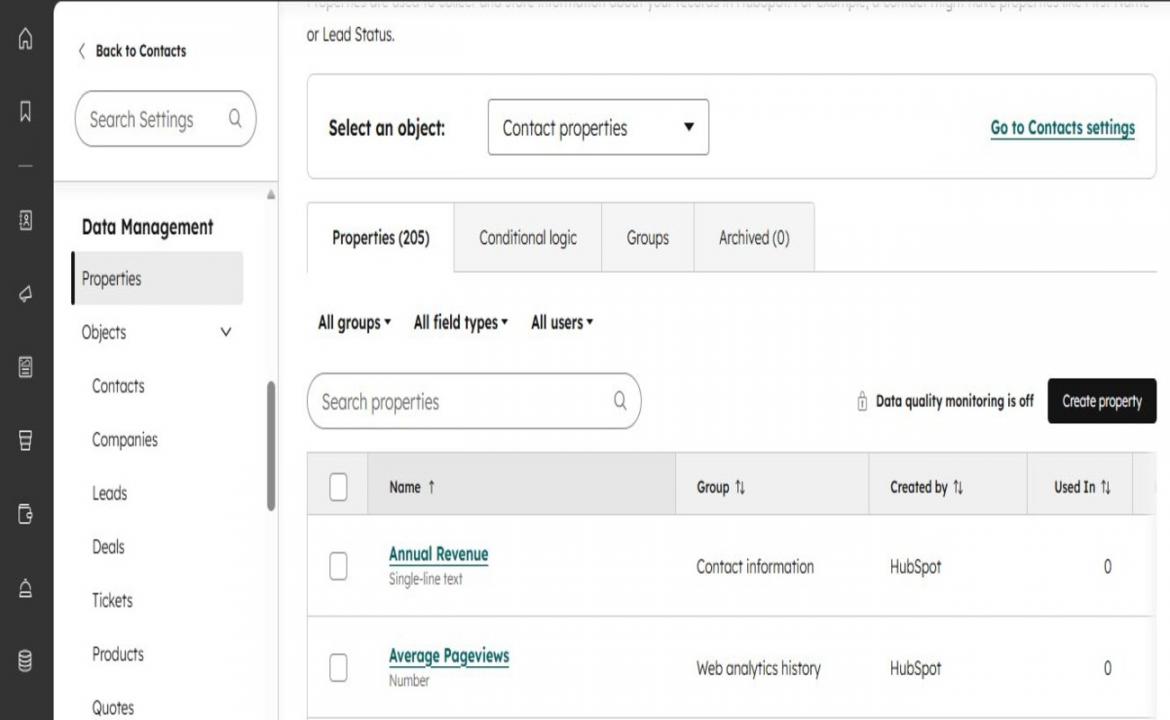
Task: Sort the Group column with arrows icon
Action: (x=739, y=486)
